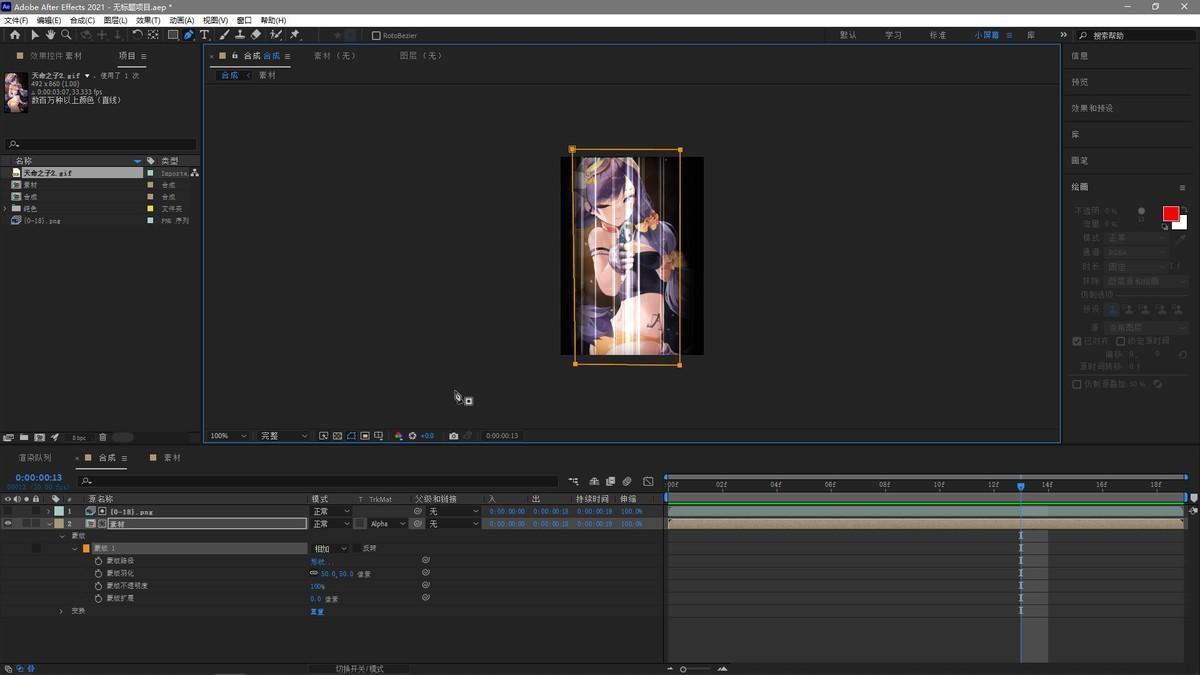The height and width of the screenshot is (675, 1200).
Task: Choose the Hand tool
Action: (x=50, y=35)
